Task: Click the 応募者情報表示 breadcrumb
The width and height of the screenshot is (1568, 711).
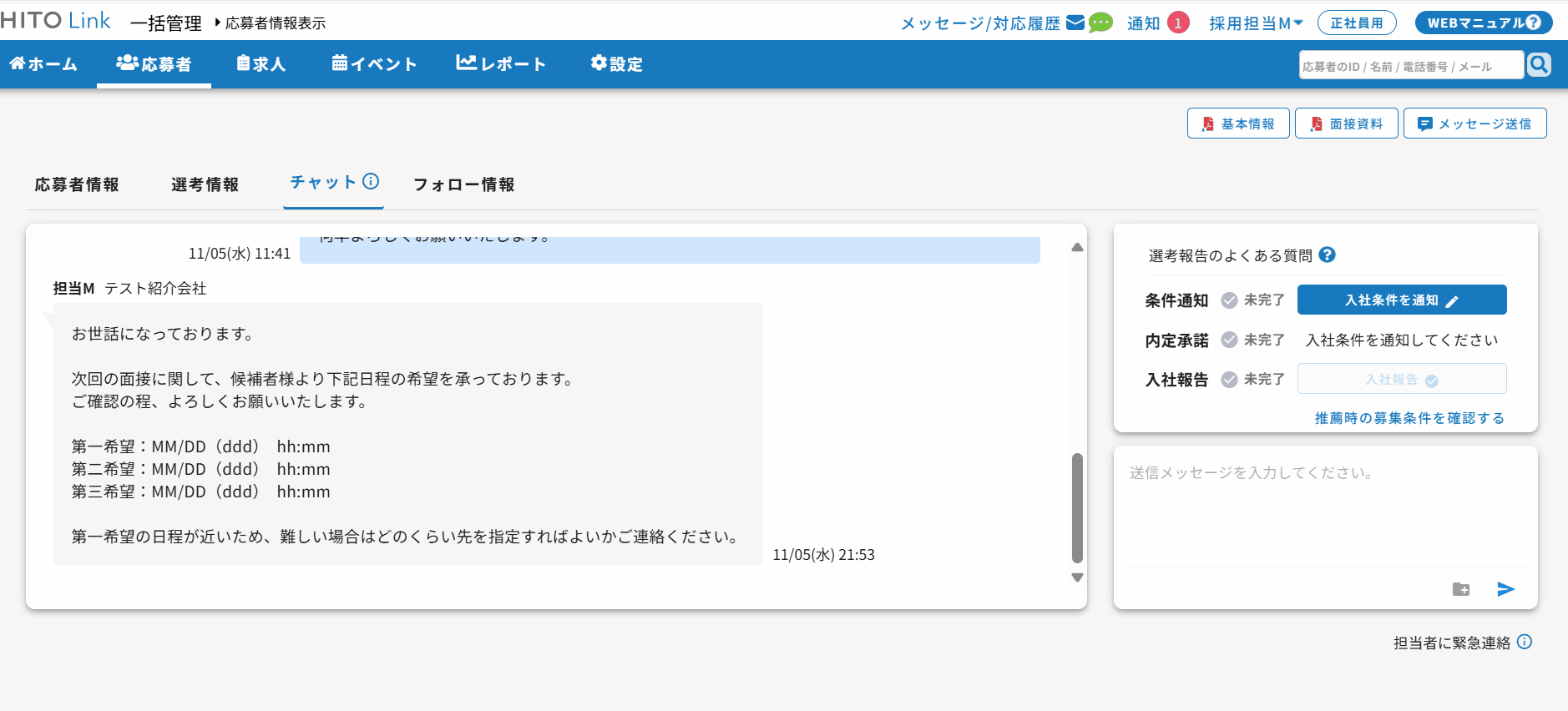Action: click(x=276, y=23)
